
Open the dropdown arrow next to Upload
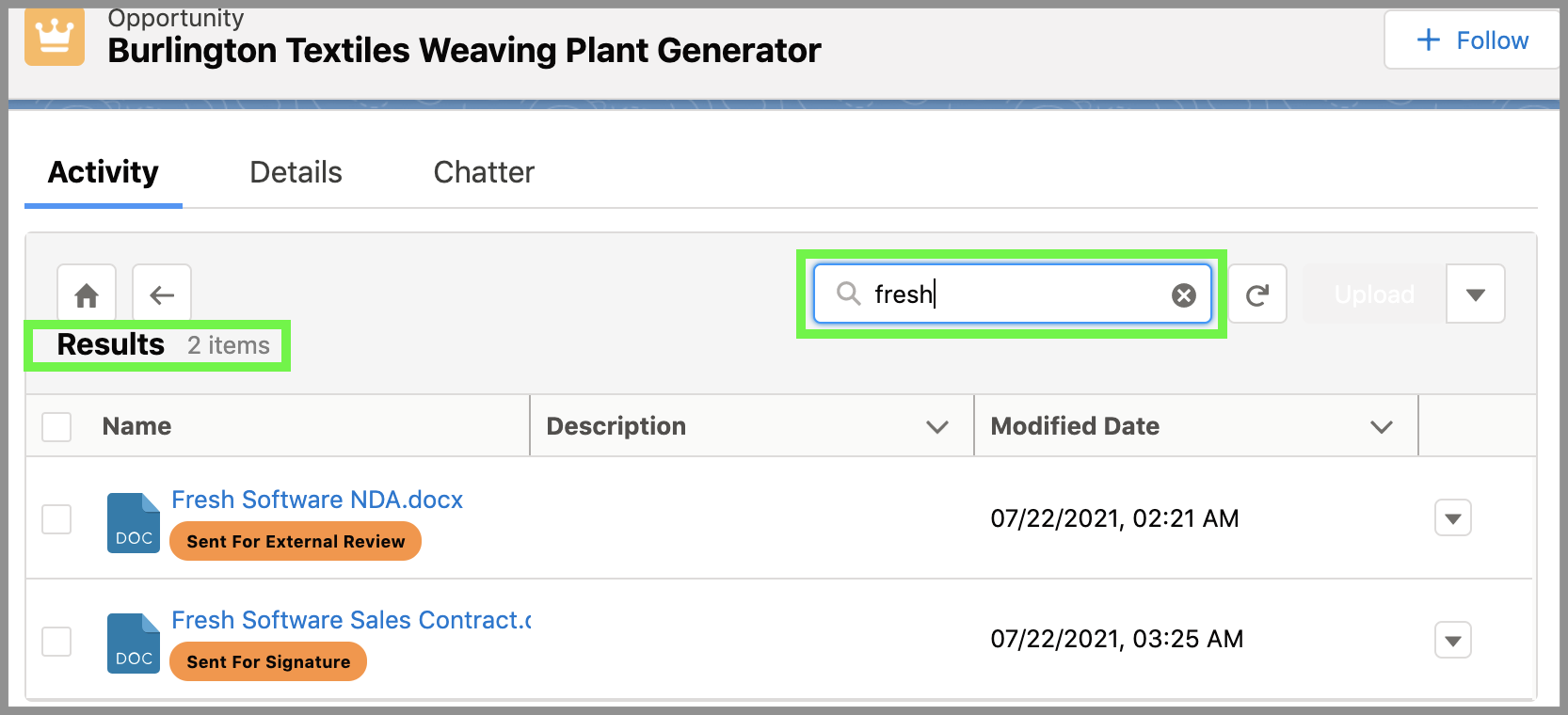[1475, 295]
